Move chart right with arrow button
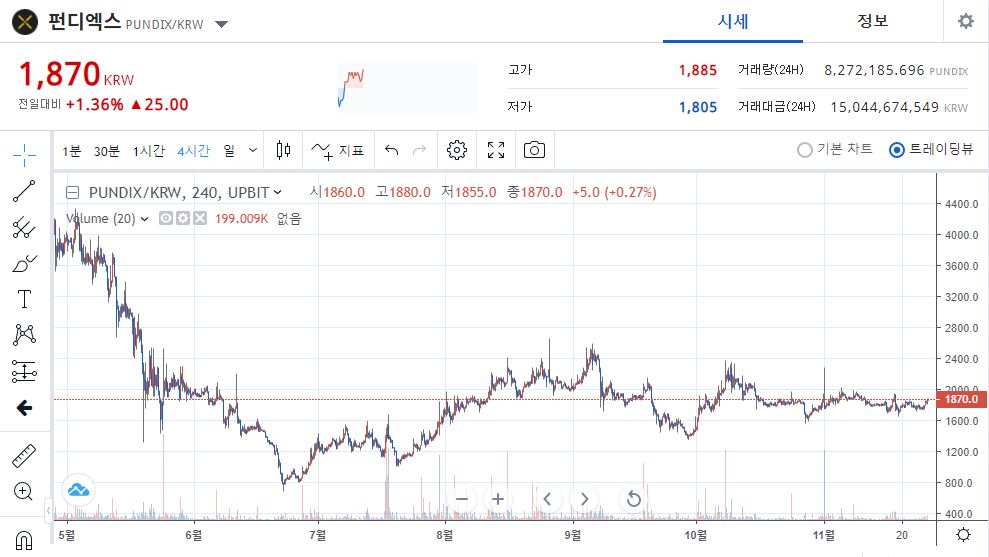This screenshot has width=989, height=557. pyautogui.click(x=584, y=499)
